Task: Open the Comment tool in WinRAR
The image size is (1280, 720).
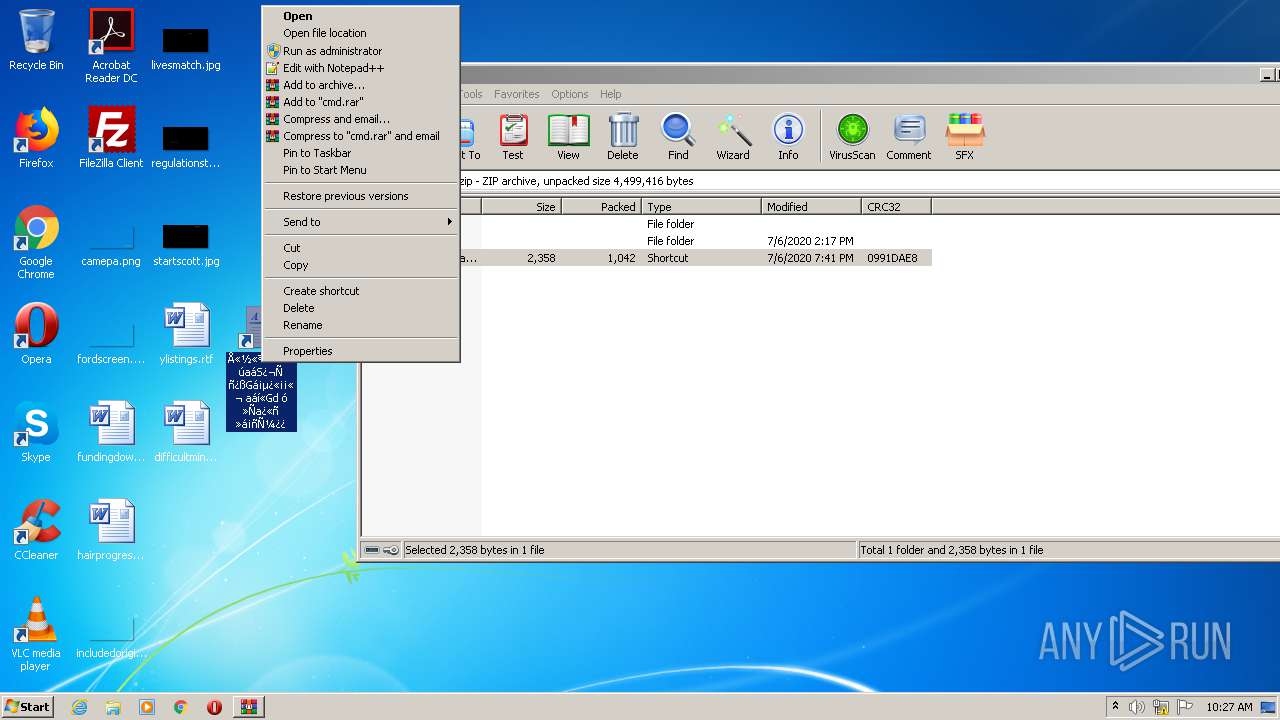Action: coord(908,137)
